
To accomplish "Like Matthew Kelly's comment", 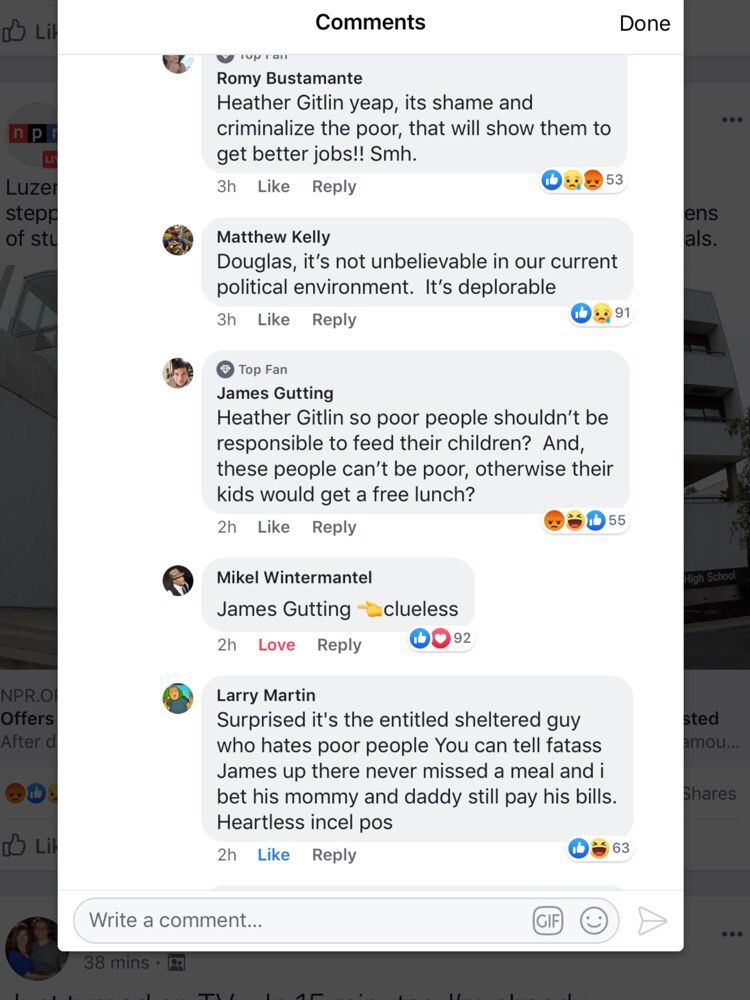I will click(x=273, y=320).
